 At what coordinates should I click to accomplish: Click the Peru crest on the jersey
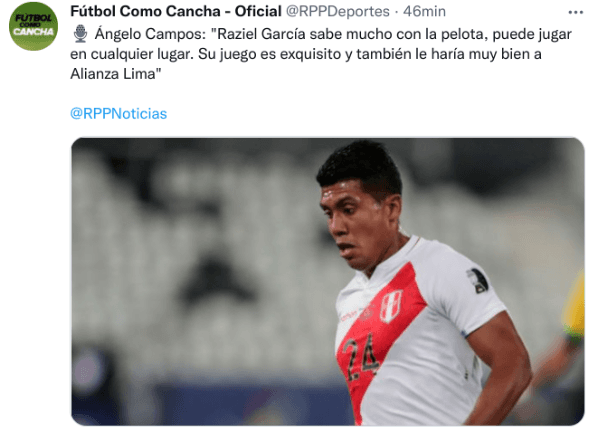pyautogui.click(x=392, y=305)
